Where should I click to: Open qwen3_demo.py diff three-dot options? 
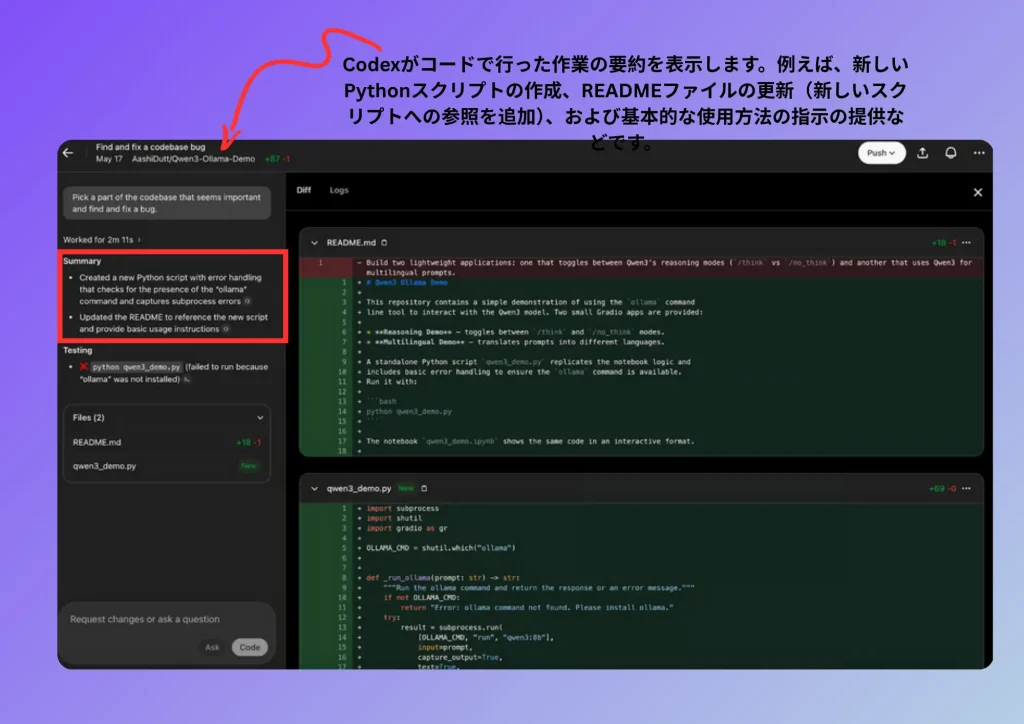click(x=967, y=488)
